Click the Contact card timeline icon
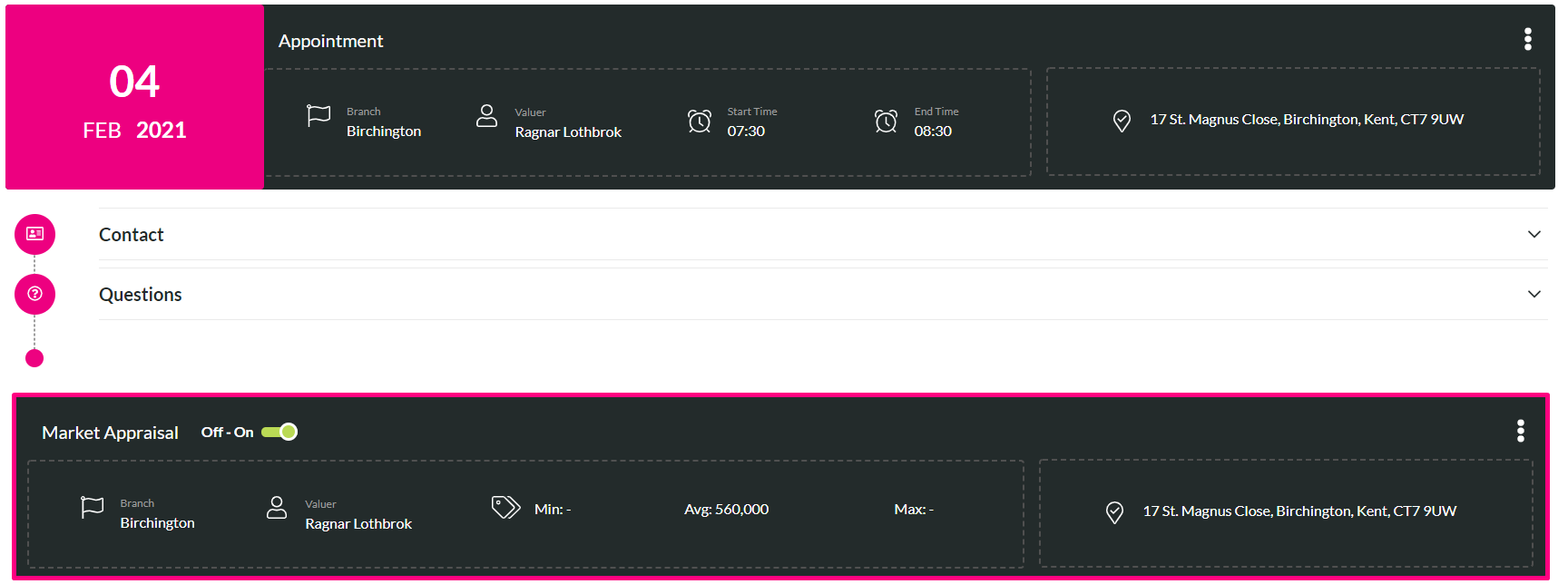The image size is (1568, 584). [x=34, y=234]
